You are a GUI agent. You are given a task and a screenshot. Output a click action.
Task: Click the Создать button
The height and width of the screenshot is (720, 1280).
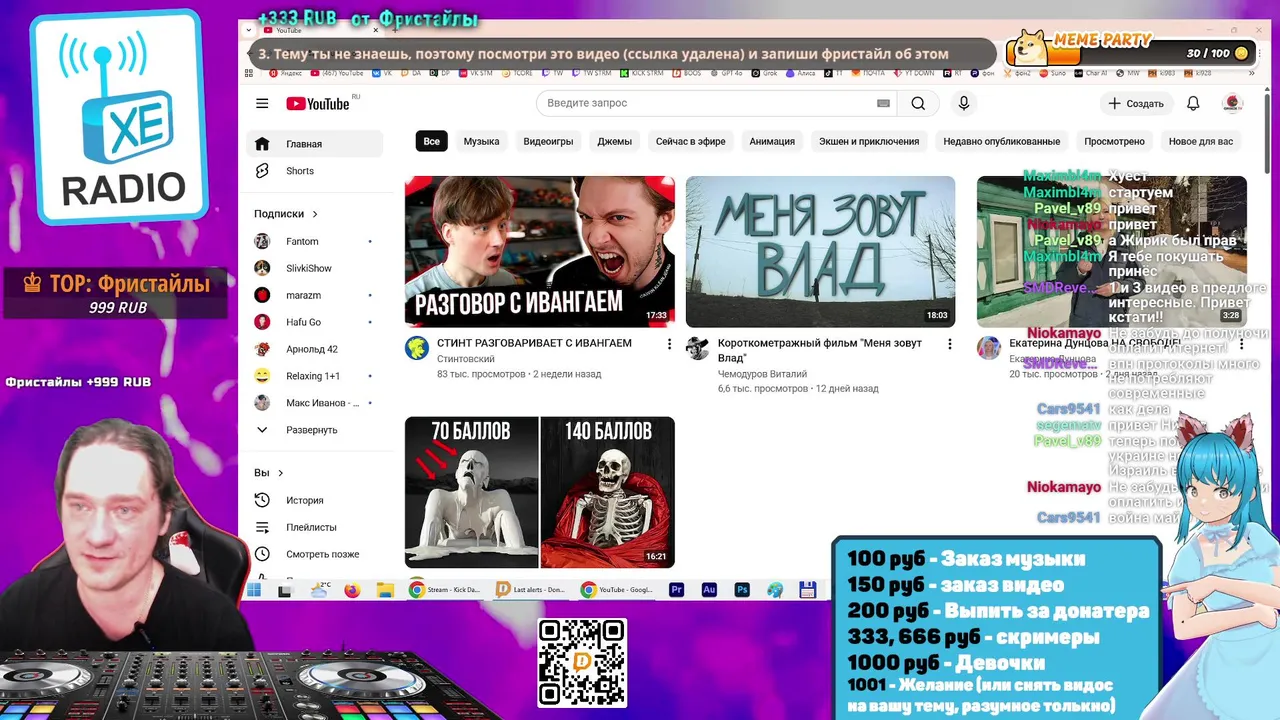(x=1135, y=103)
